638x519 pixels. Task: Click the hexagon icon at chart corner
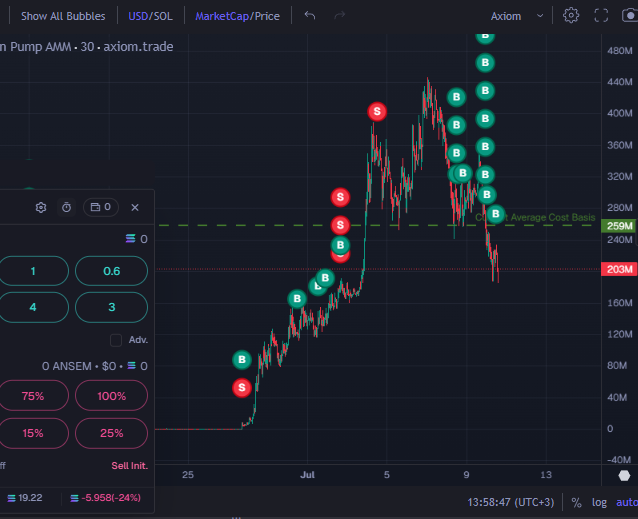(624, 475)
